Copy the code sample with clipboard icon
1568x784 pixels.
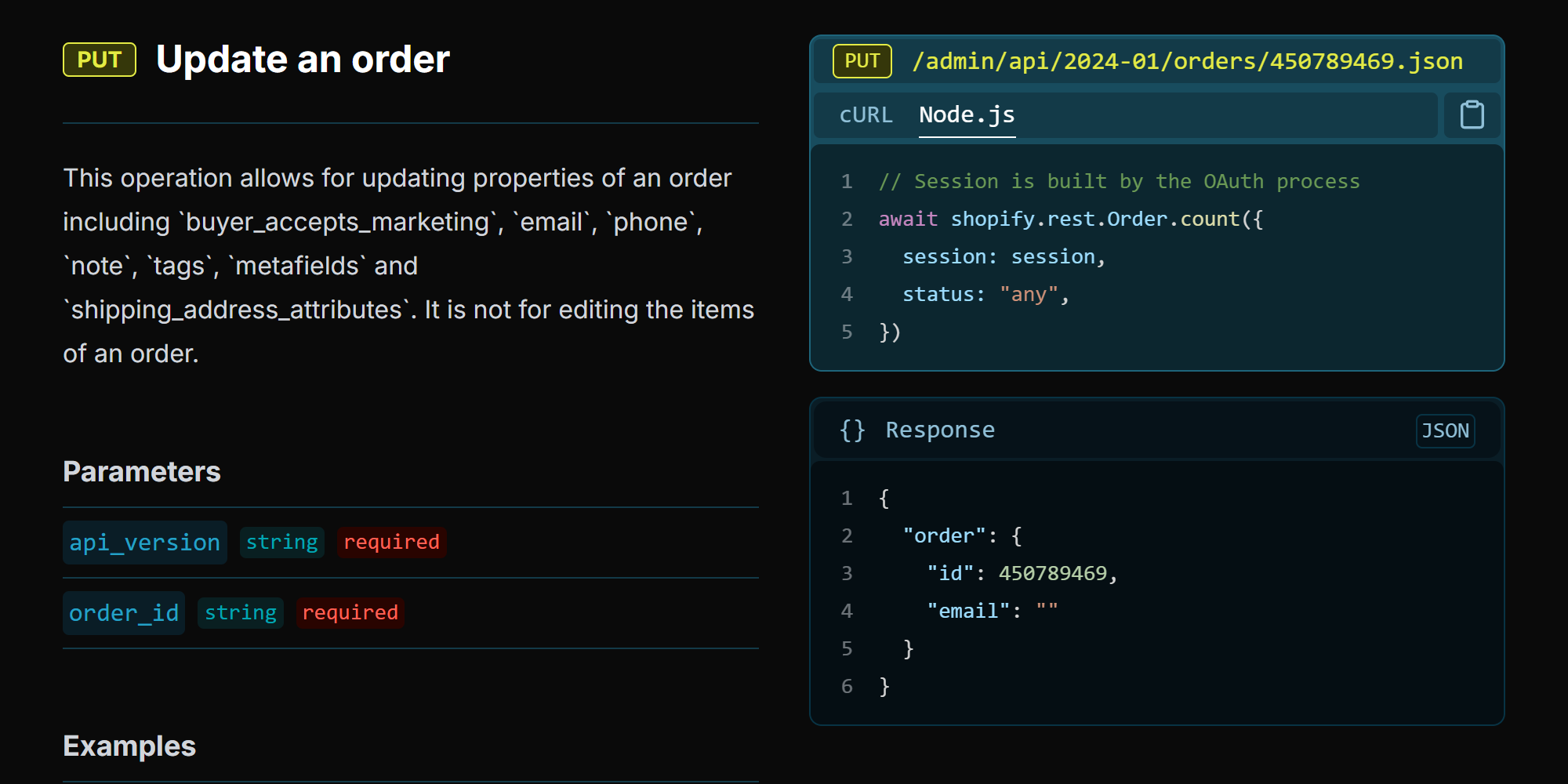pos(1472,115)
